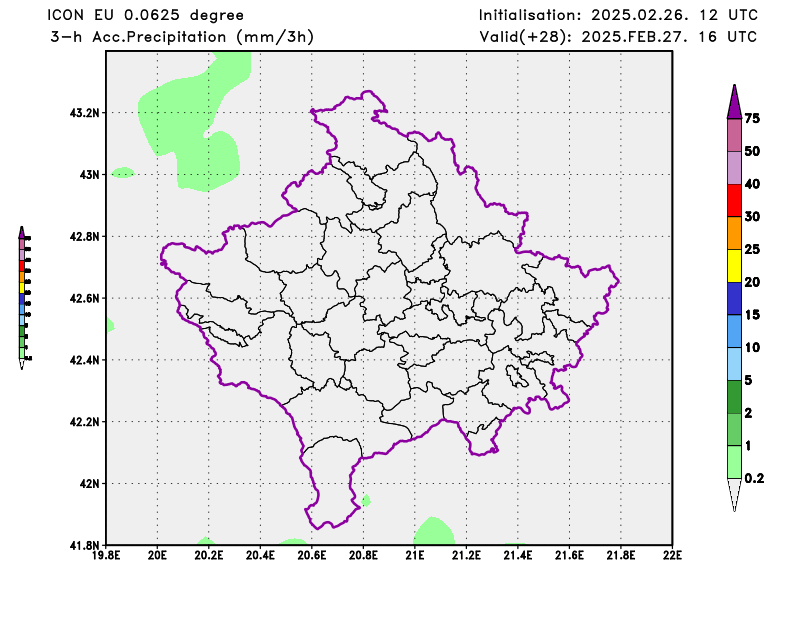Click the 20.8E longitude label
The width and height of the screenshot is (800, 618).
pyautogui.click(x=363, y=555)
